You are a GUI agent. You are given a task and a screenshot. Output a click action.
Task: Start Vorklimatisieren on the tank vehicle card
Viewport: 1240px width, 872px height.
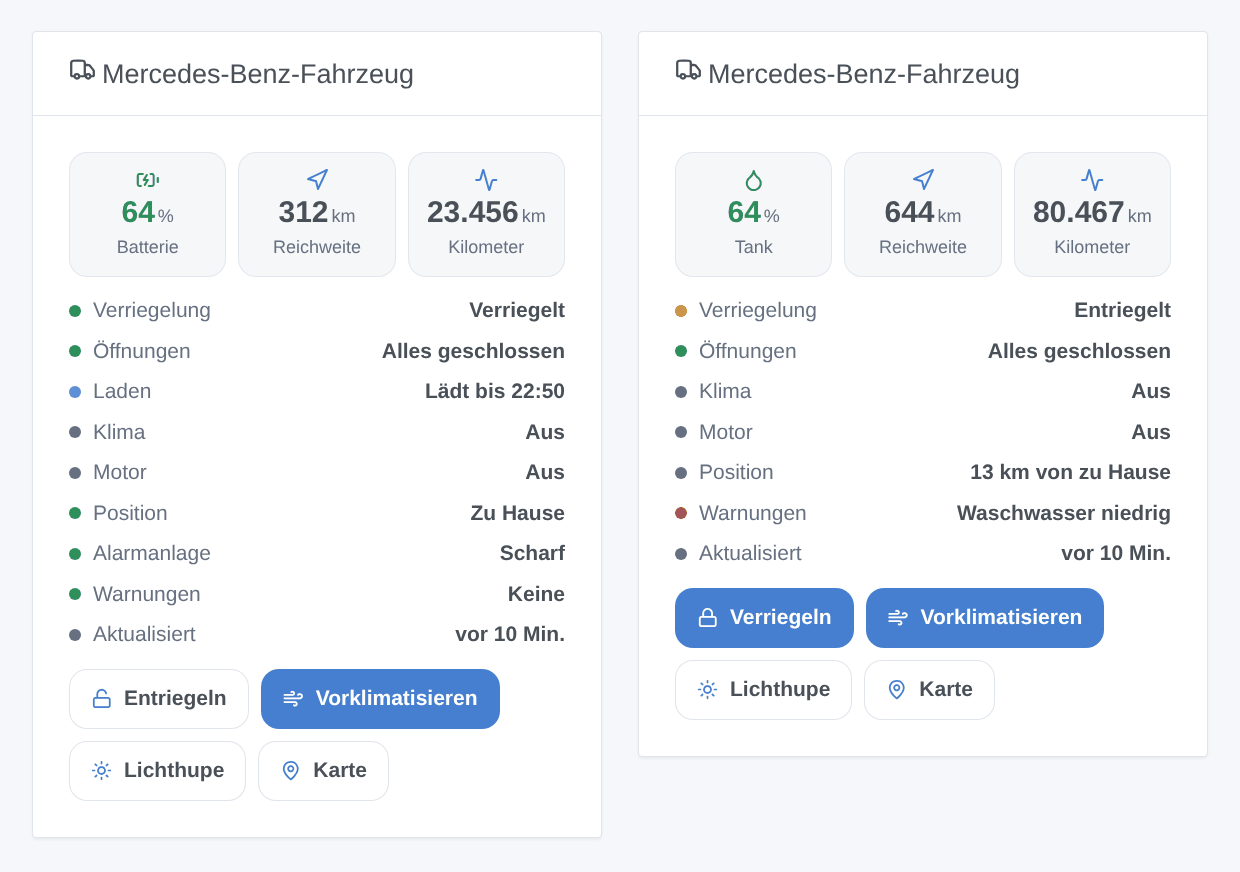pyautogui.click(x=985, y=618)
